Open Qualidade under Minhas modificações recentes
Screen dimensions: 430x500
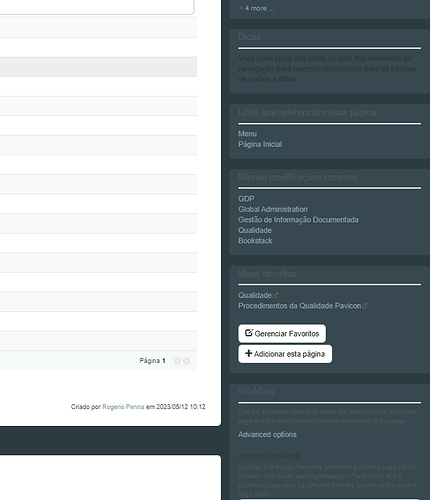pos(255,230)
